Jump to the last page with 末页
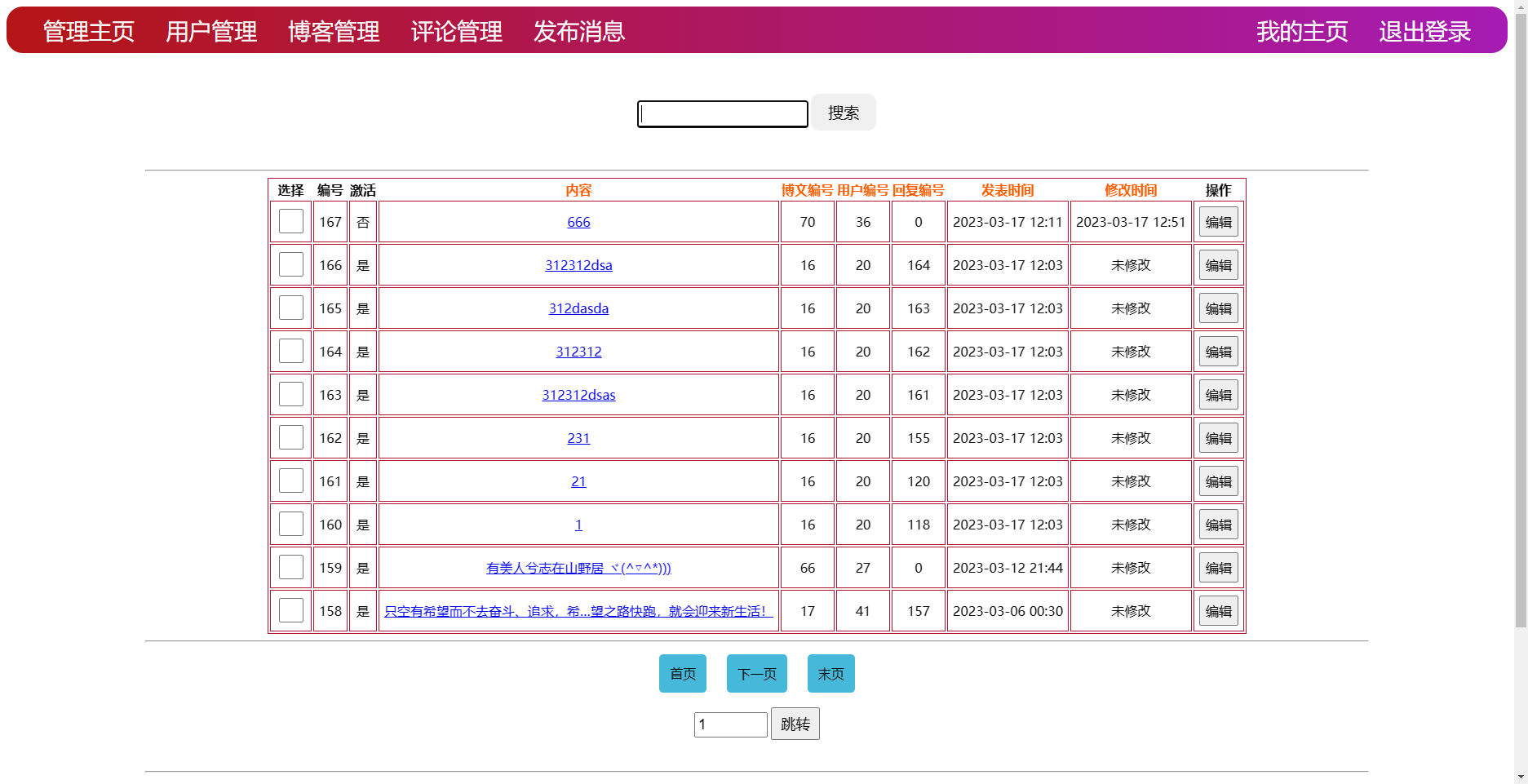Image resolution: width=1528 pixels, height=784 pixels. coord(830,674)
